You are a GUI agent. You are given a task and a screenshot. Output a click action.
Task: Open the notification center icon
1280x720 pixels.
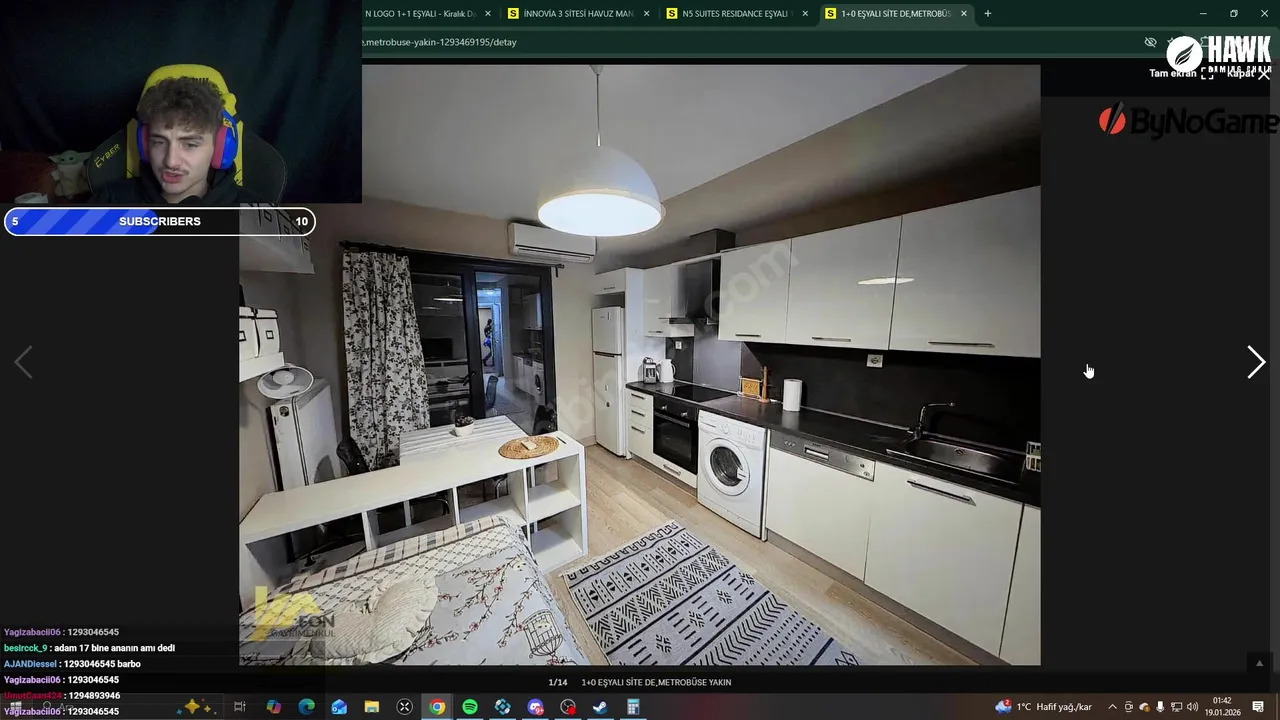[x=1258, y=707]
